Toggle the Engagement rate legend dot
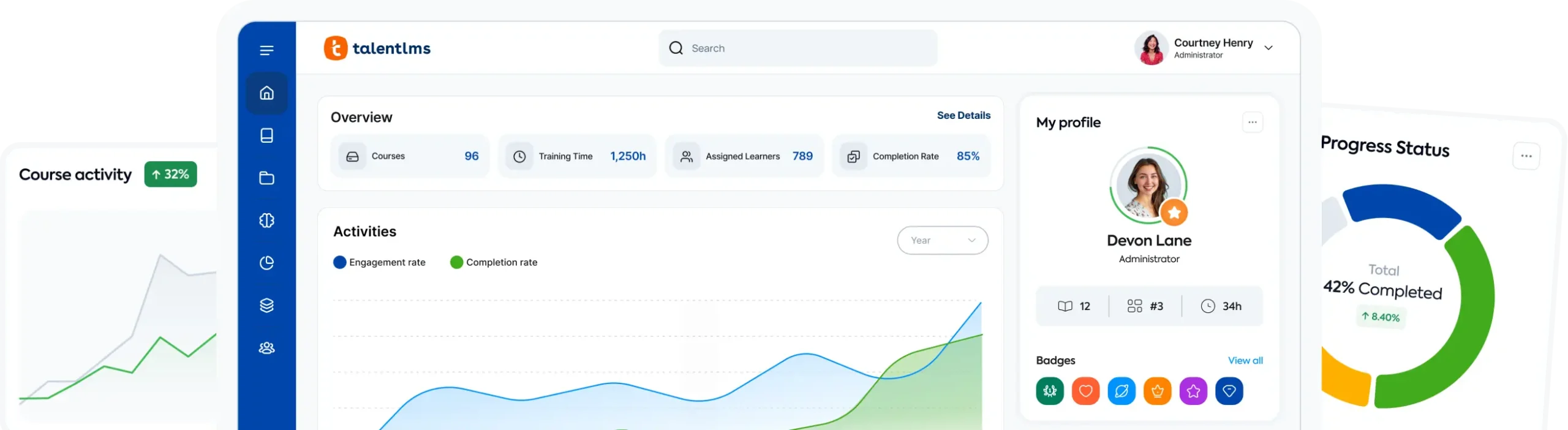 (339, 262)
